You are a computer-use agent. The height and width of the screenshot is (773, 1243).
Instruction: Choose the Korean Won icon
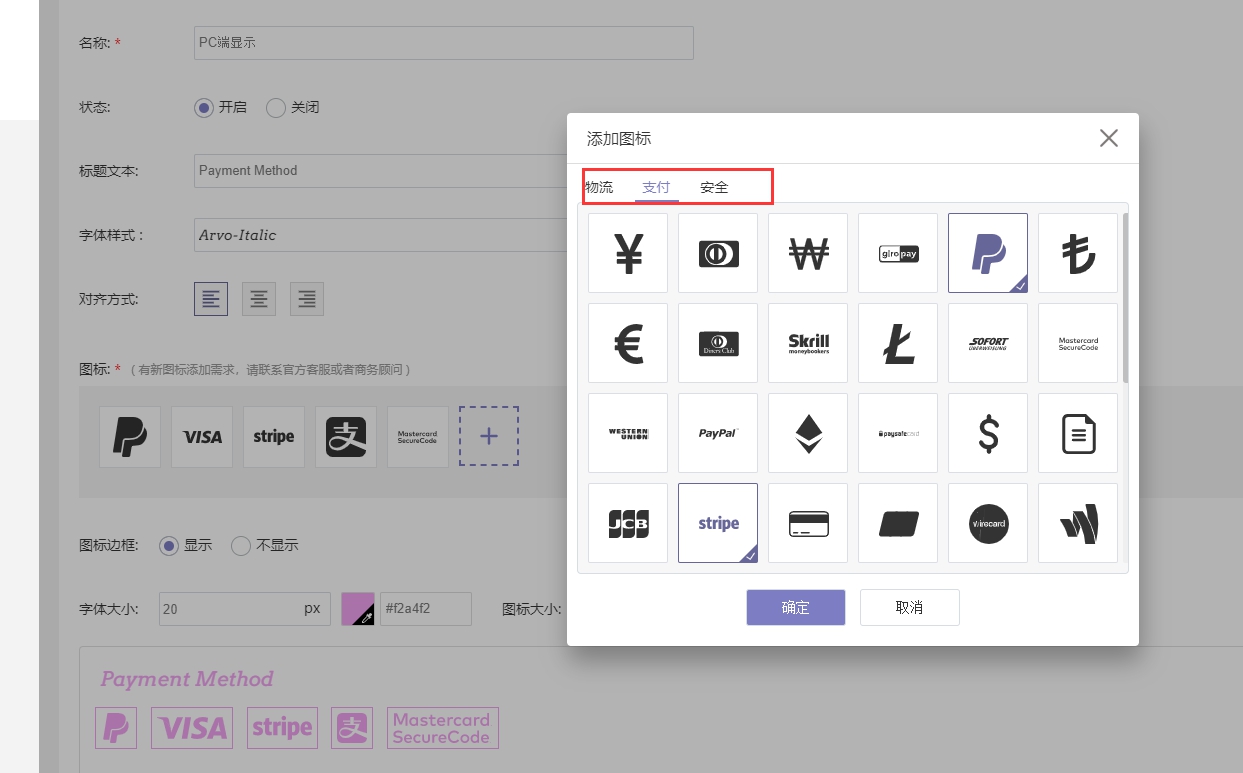coord(807,253)
